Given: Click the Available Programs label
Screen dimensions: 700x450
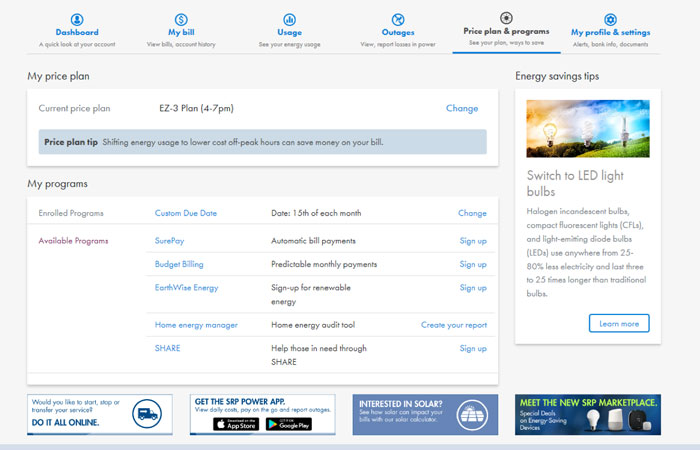Looking at the screenshot, I should (73, 241).
